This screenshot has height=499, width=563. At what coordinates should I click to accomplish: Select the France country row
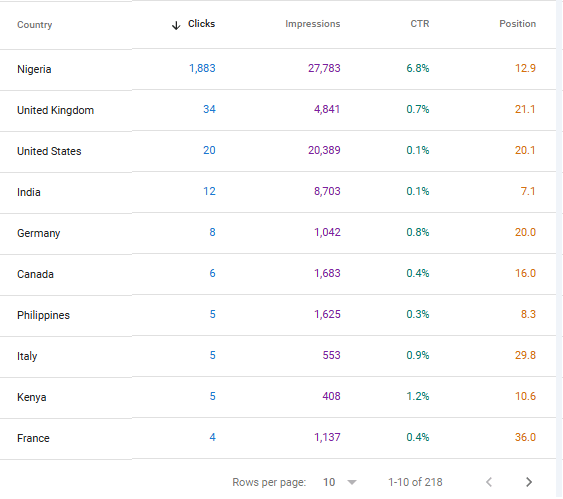click(x=278, y=438)
